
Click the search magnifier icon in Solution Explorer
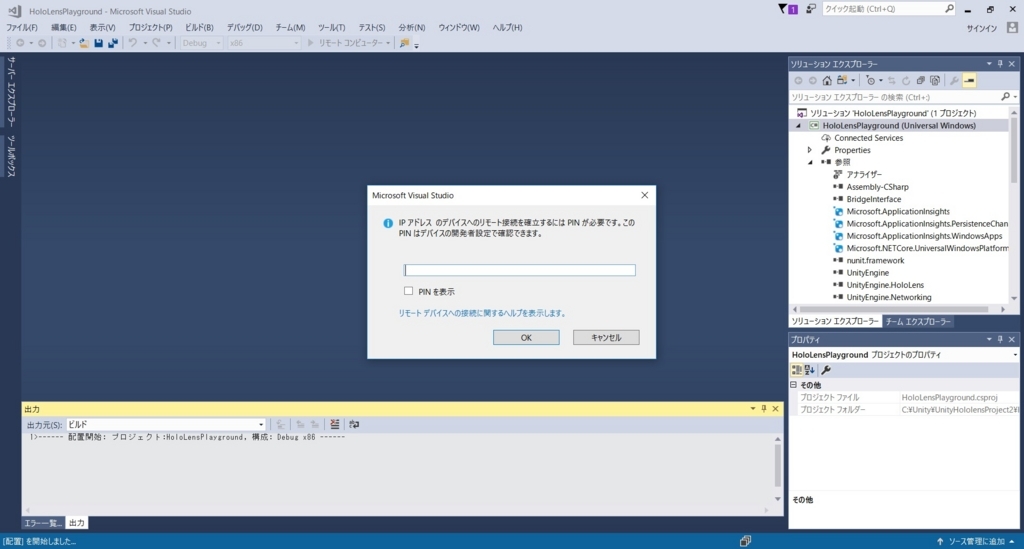tap(1006, 97)
